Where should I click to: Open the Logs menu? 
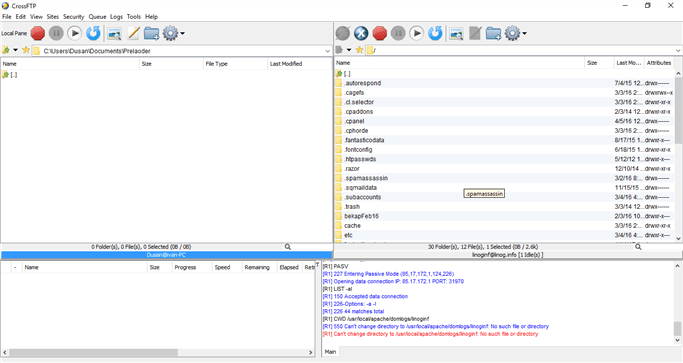click(116, 17)
